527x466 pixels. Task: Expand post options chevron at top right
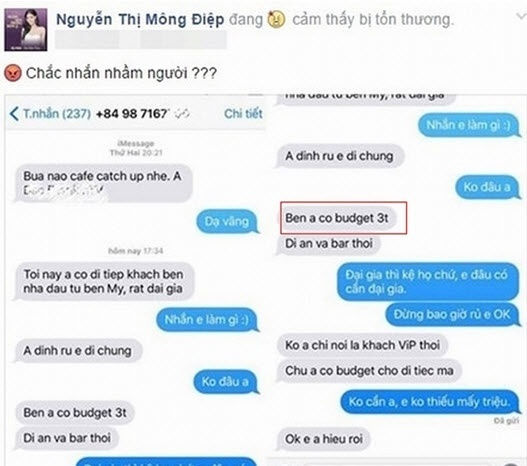pos(521,16)
